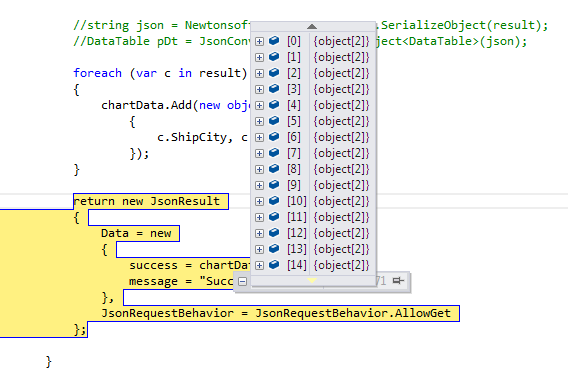The image size is (568, 385).
Task: Click the [12] index label
Action: (297, 233)
